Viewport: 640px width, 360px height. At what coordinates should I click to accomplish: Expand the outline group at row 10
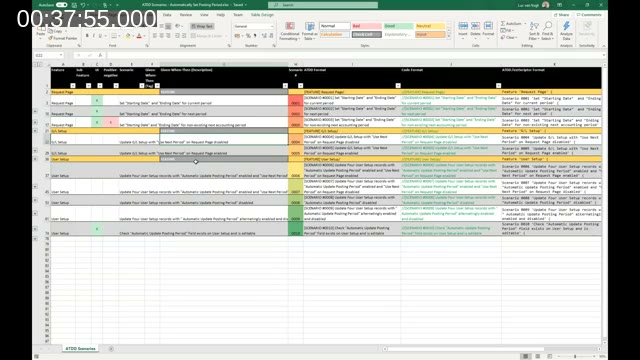[36, 111]
